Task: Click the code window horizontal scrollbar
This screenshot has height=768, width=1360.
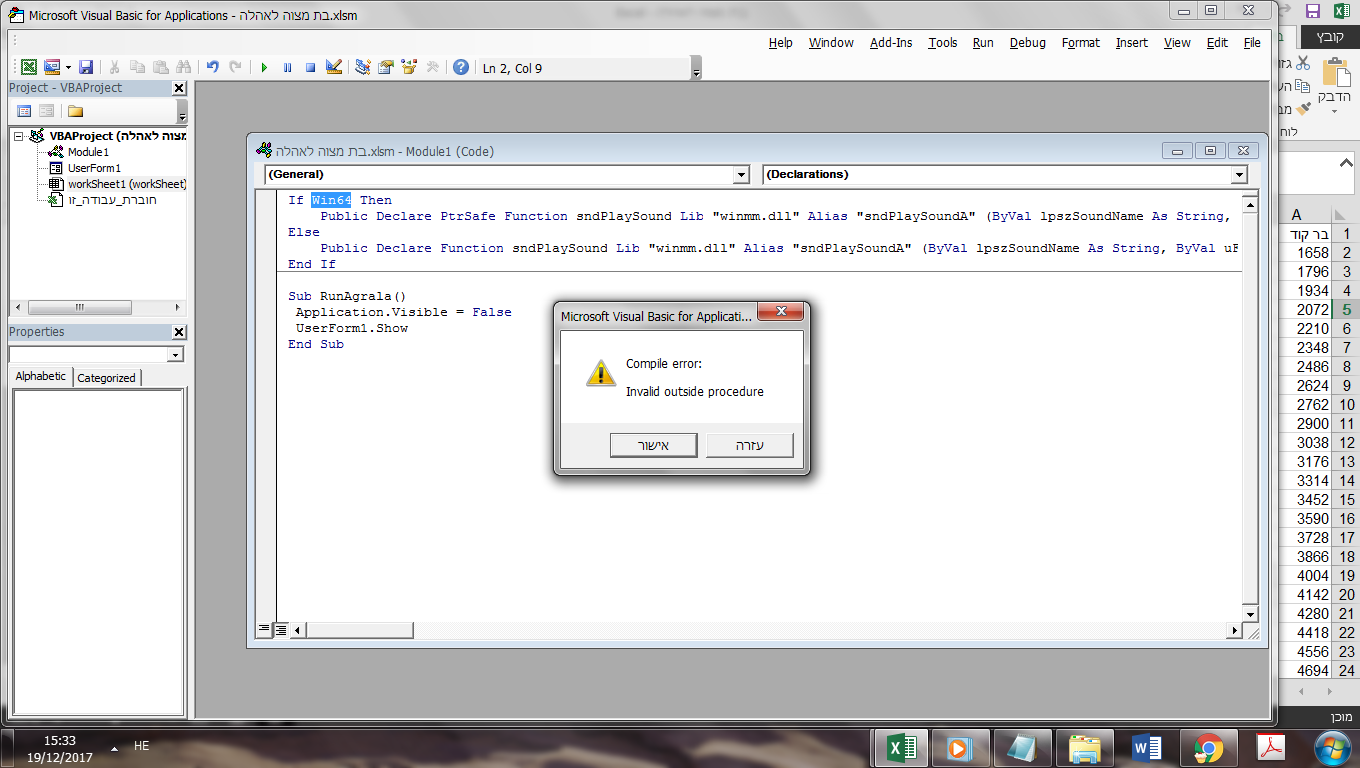Action: (766, 630)
